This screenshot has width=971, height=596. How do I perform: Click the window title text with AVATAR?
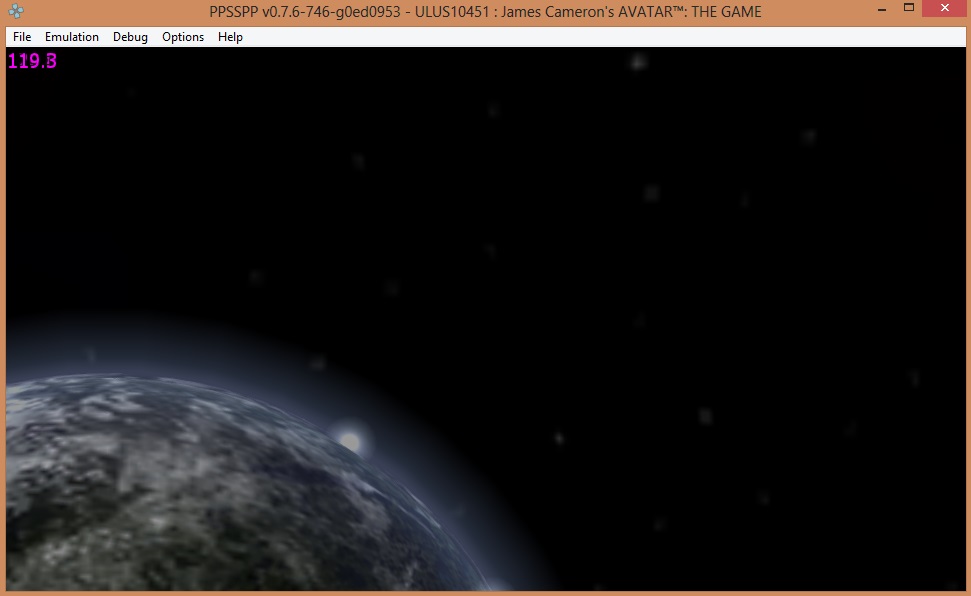pyautogui.click(x=485, y=12)
